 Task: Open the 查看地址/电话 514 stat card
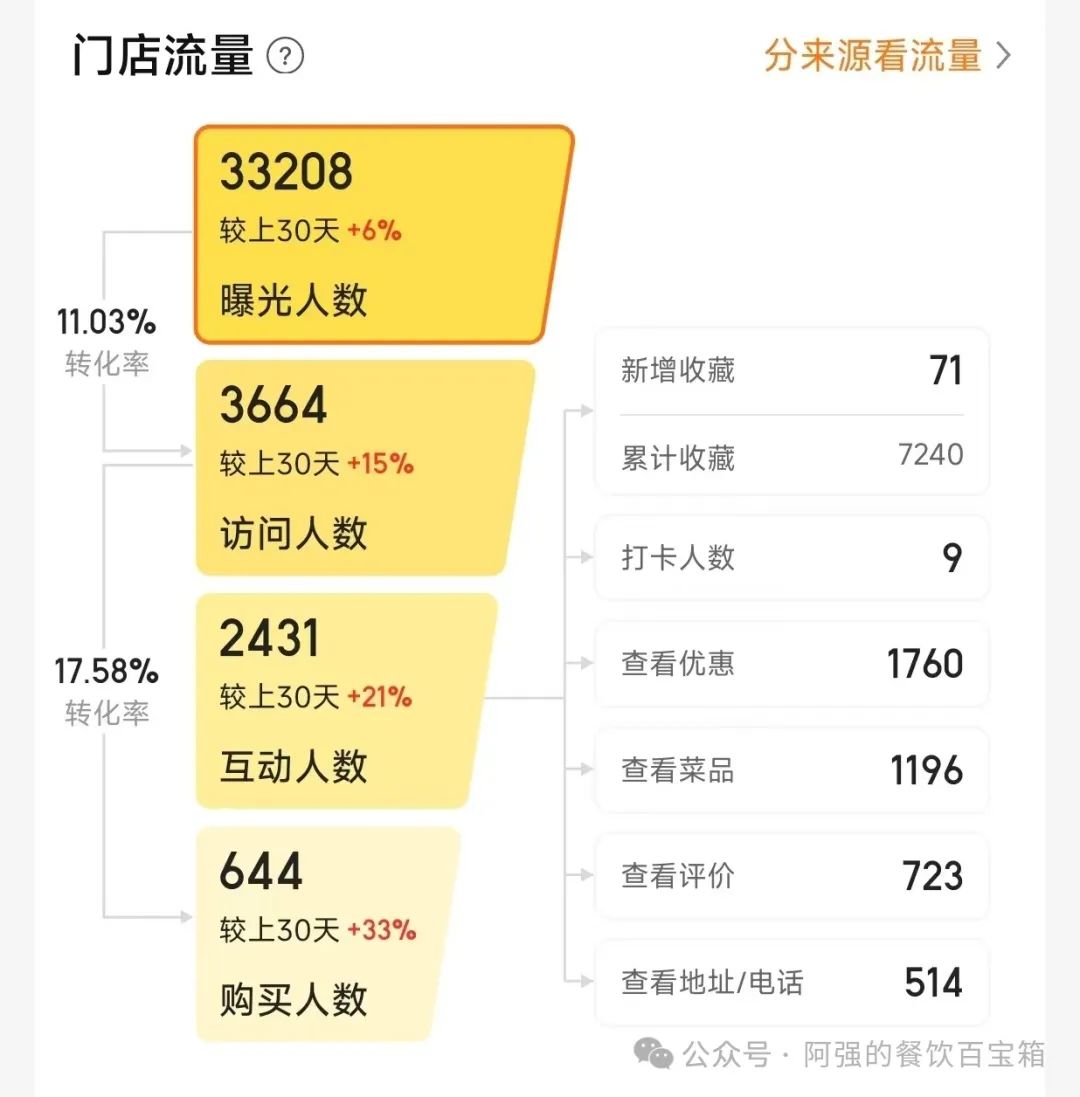tap(792, 982)
